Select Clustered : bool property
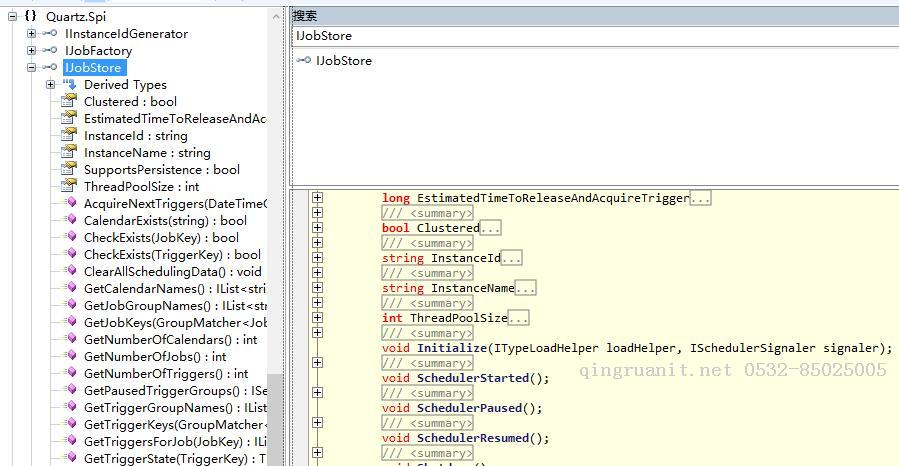899x466 pixels. pyautogui.click(x=130, y=101)
